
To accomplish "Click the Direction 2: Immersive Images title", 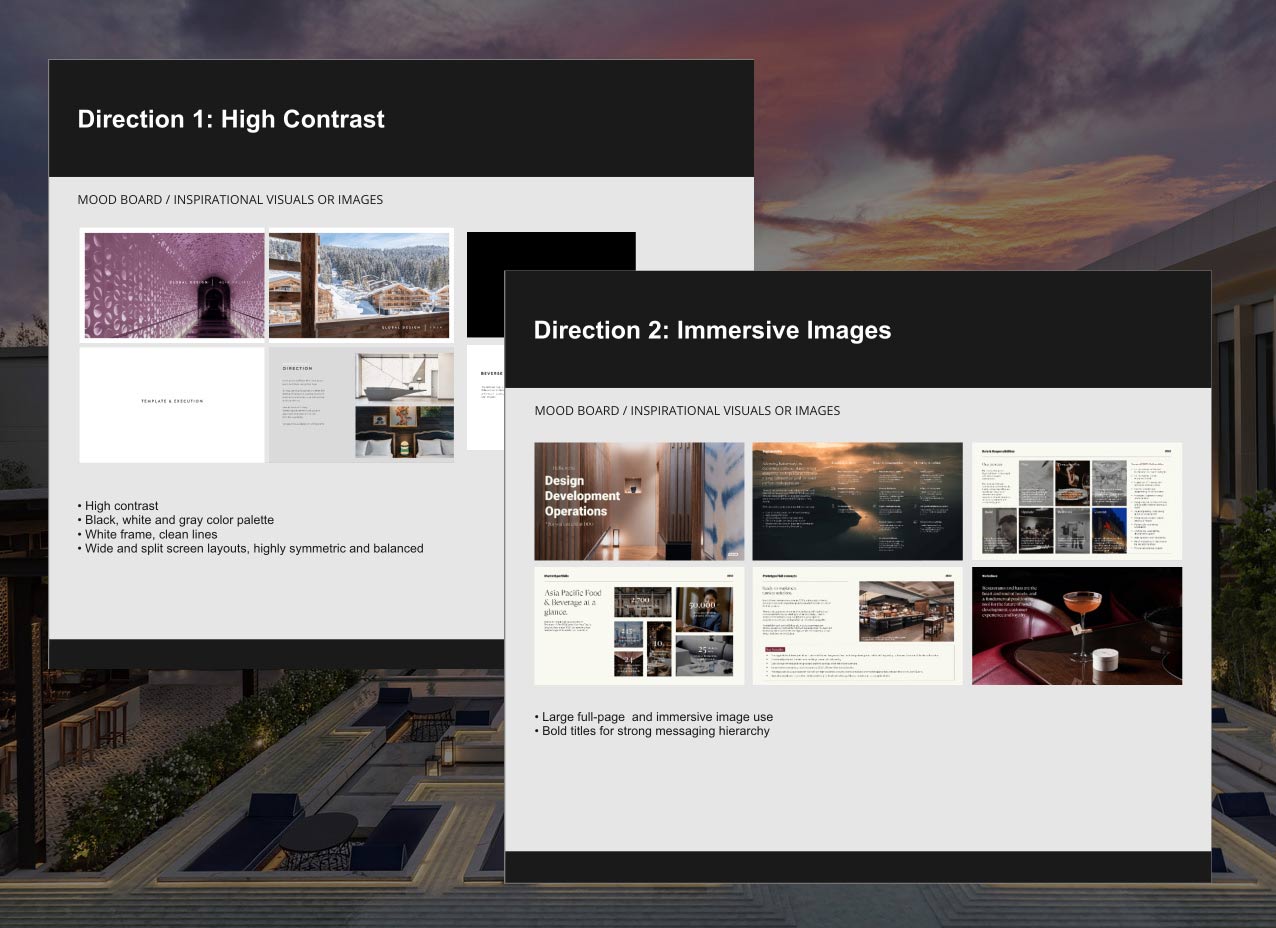I will [713, 330].
